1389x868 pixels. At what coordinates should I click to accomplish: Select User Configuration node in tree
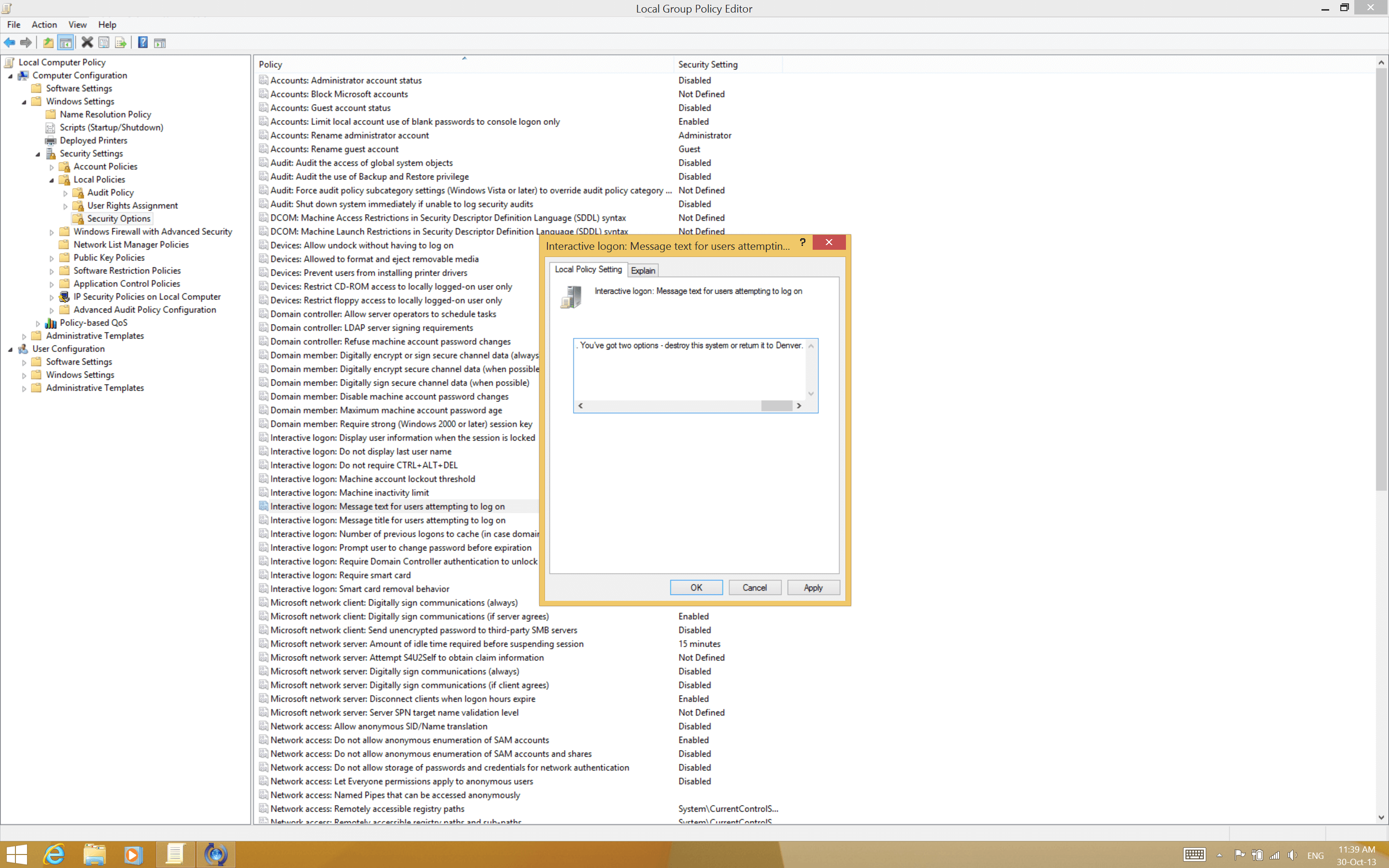[68, 349]
